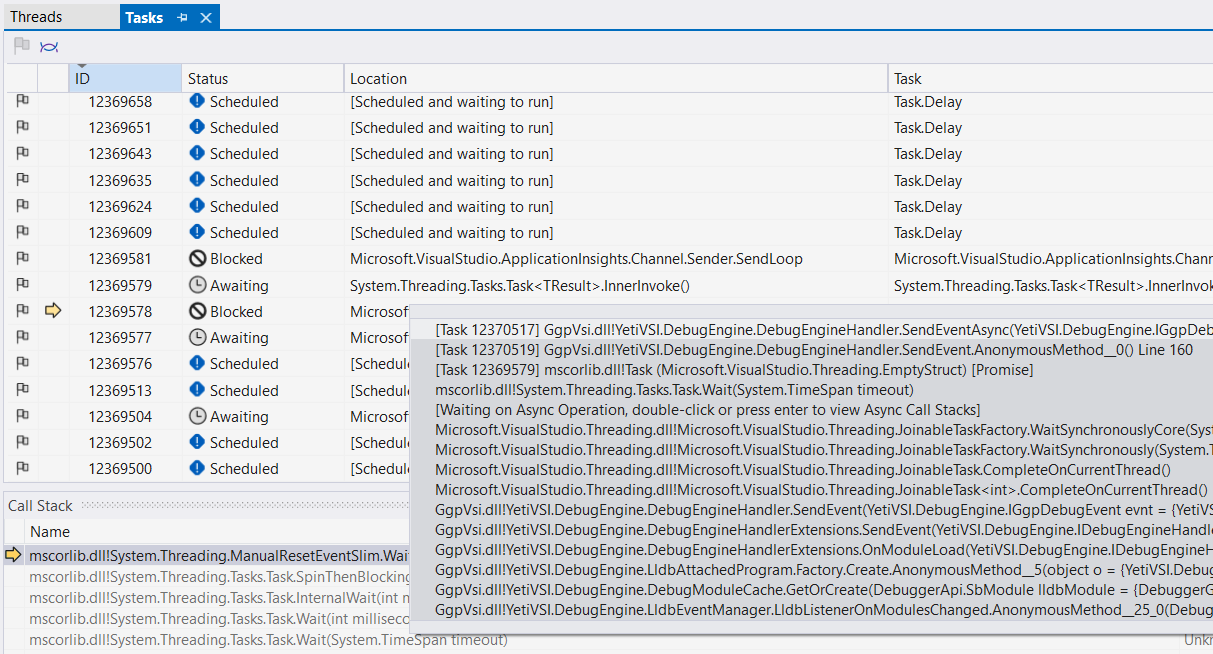The image size is (1213, 654).
Task: Click the crossed-threads icon in Tasks toolbar
Action: [49, 46]
